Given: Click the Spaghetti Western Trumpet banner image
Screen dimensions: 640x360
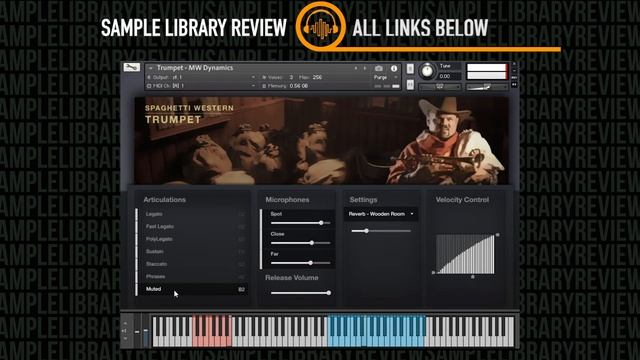Looking at the screenshot, I should tap(321, 140).
